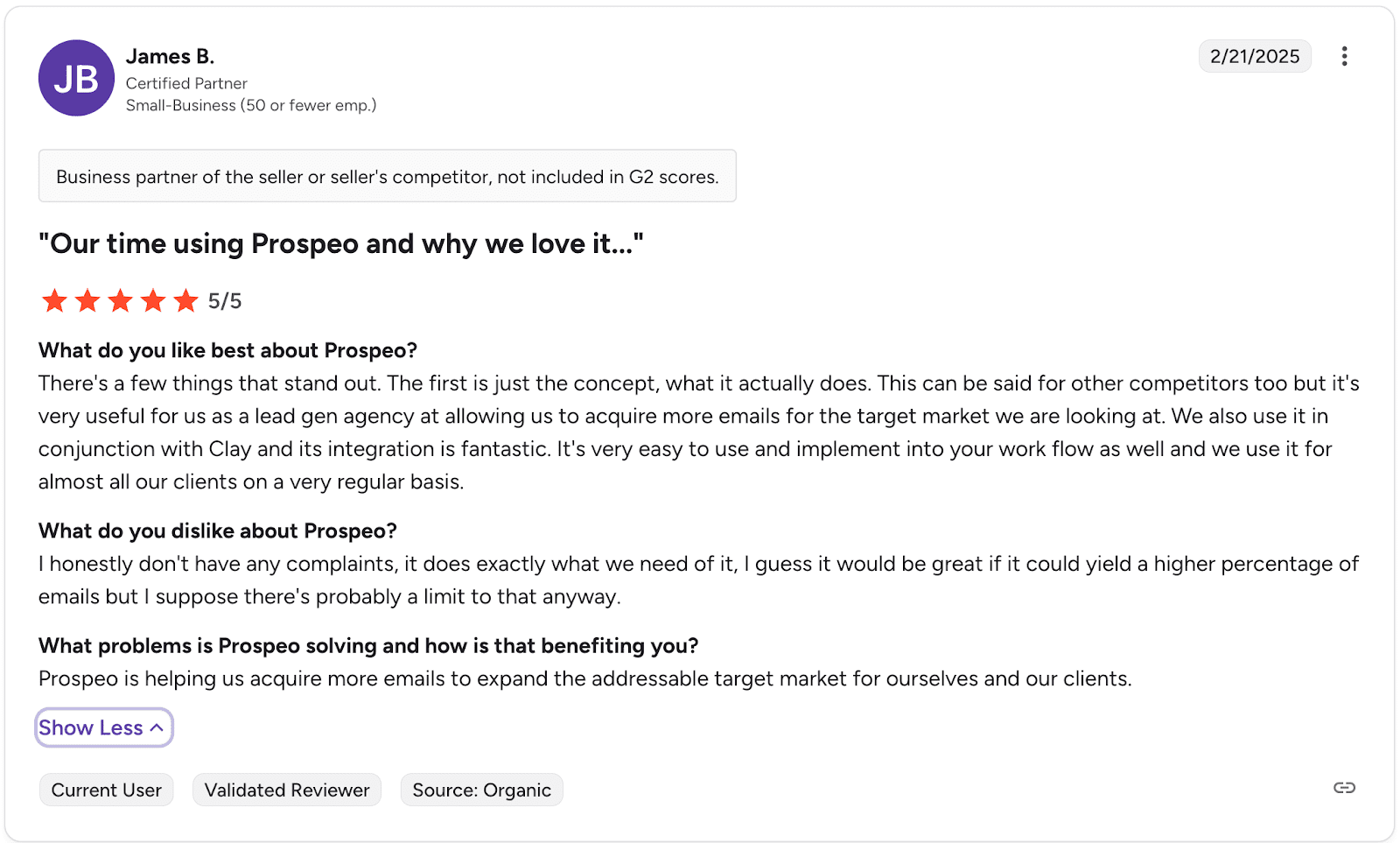Click the 2/21/2025 date badge
This screenshot has height=843, width=1400.
point(1254,56)
